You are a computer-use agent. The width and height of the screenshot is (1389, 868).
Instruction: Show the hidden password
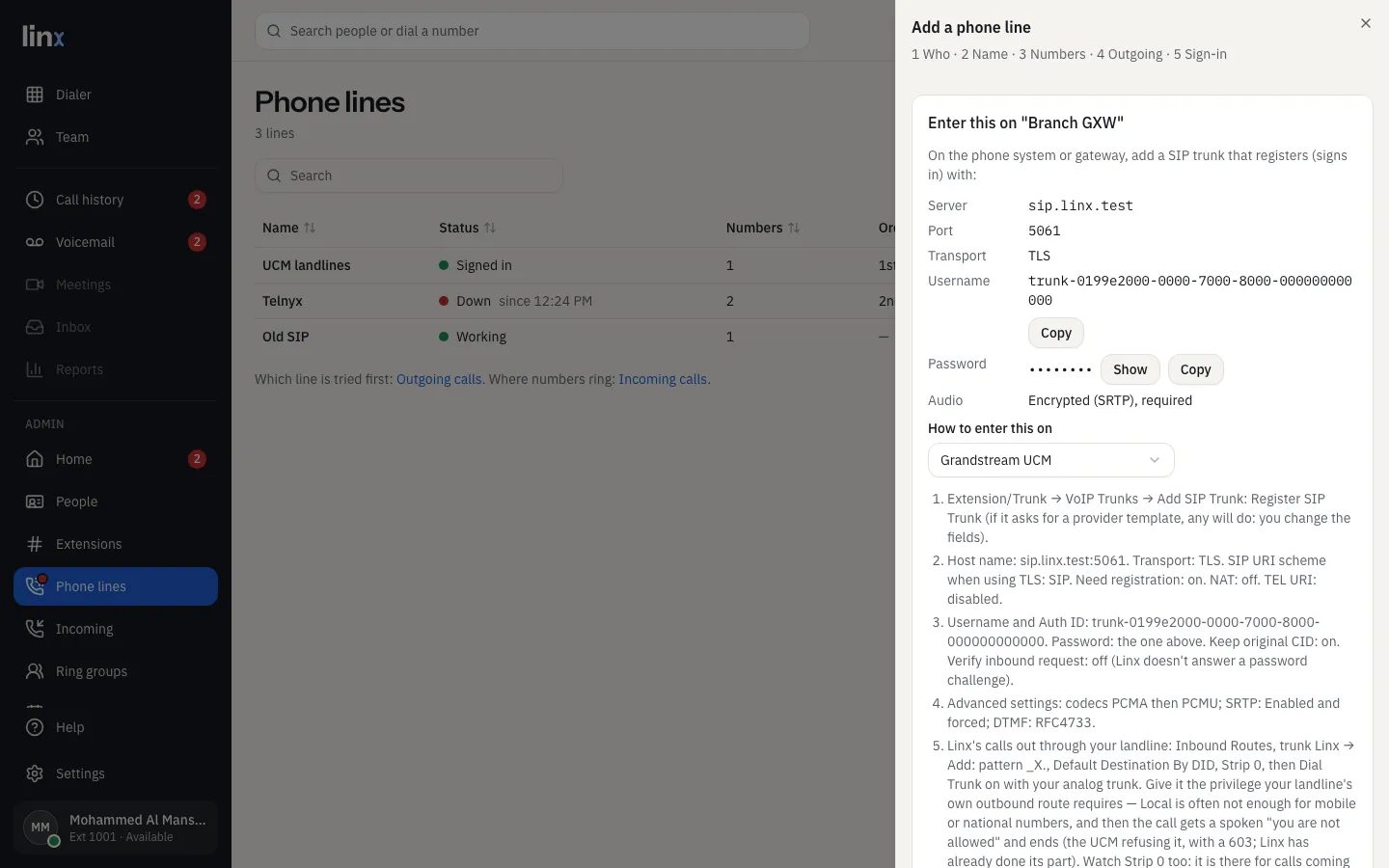[1130, 369]
